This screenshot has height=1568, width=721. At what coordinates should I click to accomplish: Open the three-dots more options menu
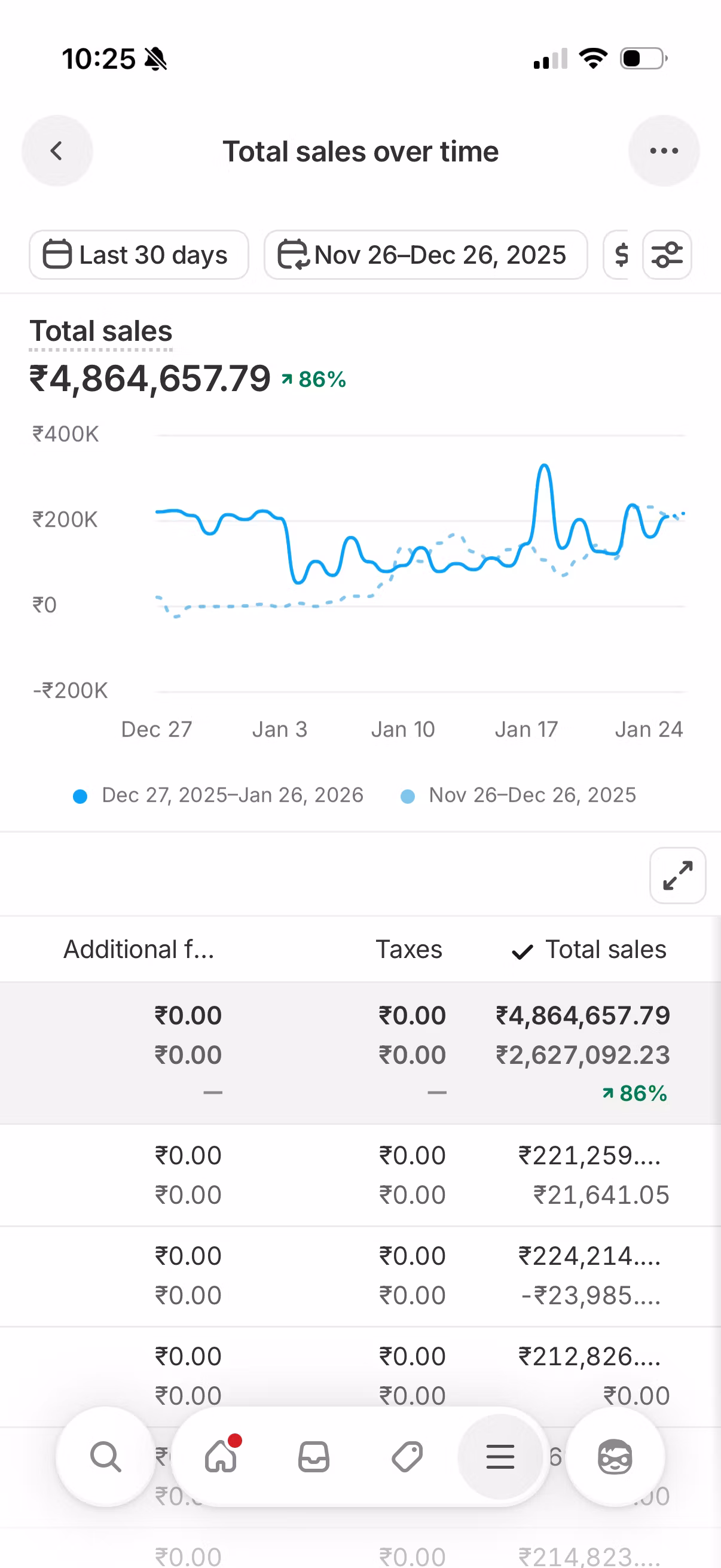click(x=663, y=151)
